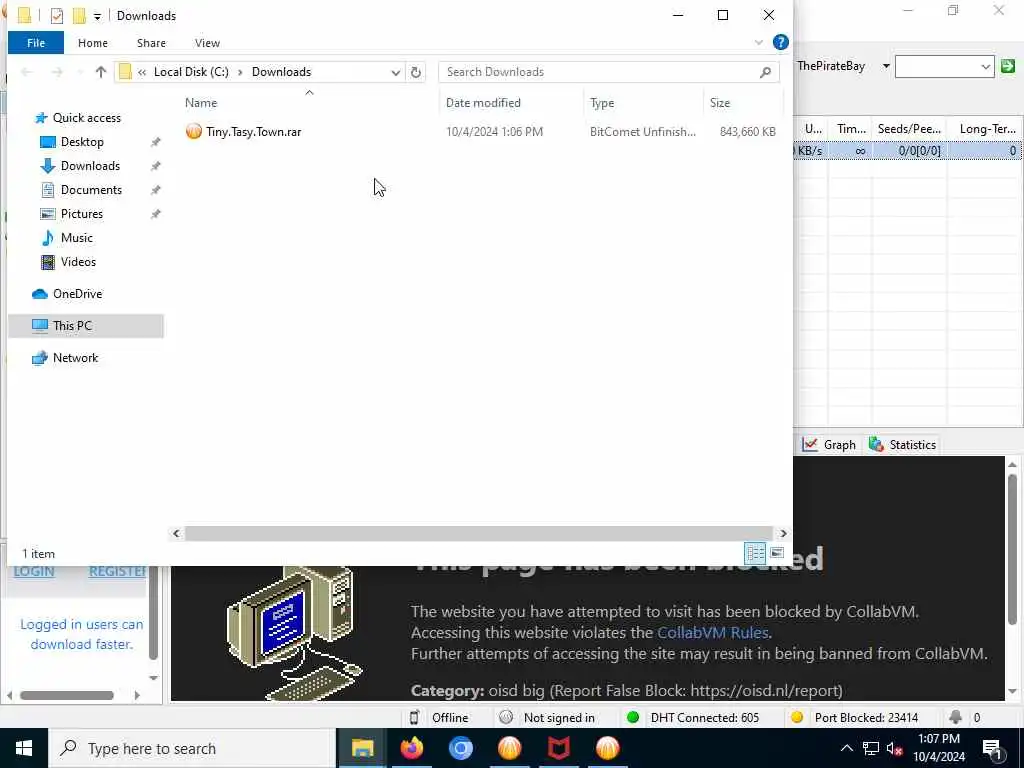Screen dimensions: 1024x768
Task: Launch Firefox from the taskbar
Action: click(411, 748)
